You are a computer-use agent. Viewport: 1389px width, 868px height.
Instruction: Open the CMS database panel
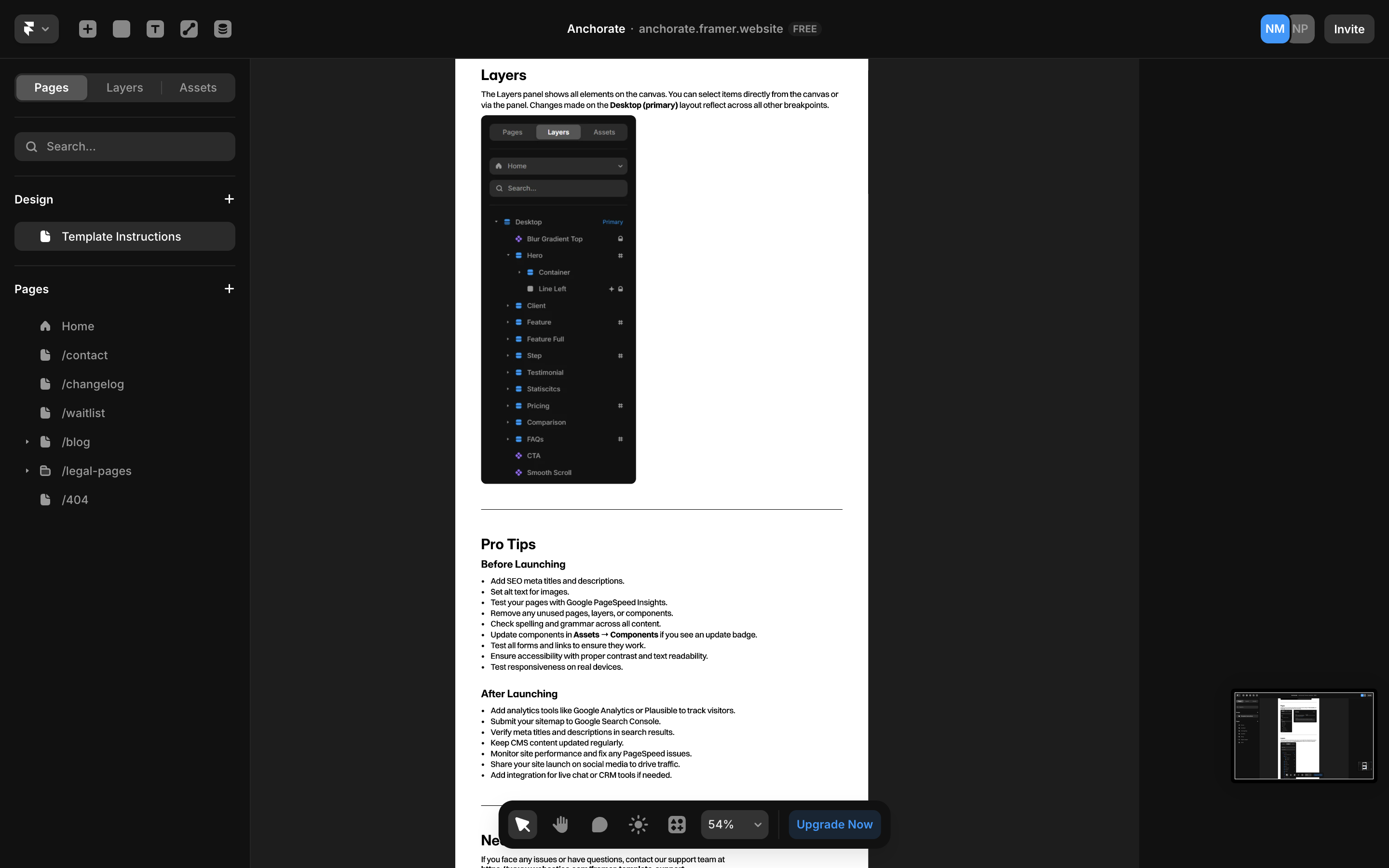222,29
